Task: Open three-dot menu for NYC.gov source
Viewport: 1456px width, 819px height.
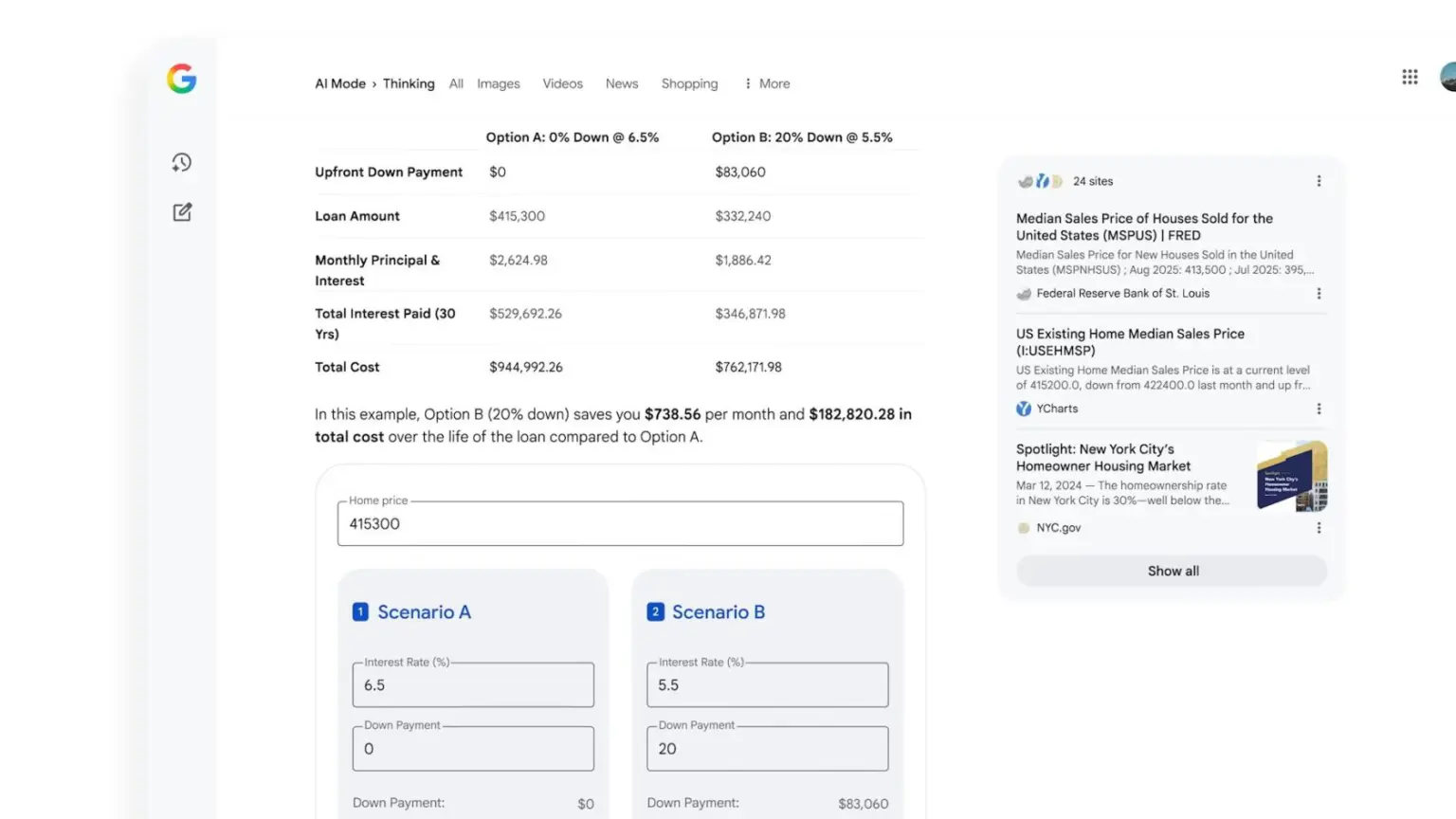Action: (1319, 528)
